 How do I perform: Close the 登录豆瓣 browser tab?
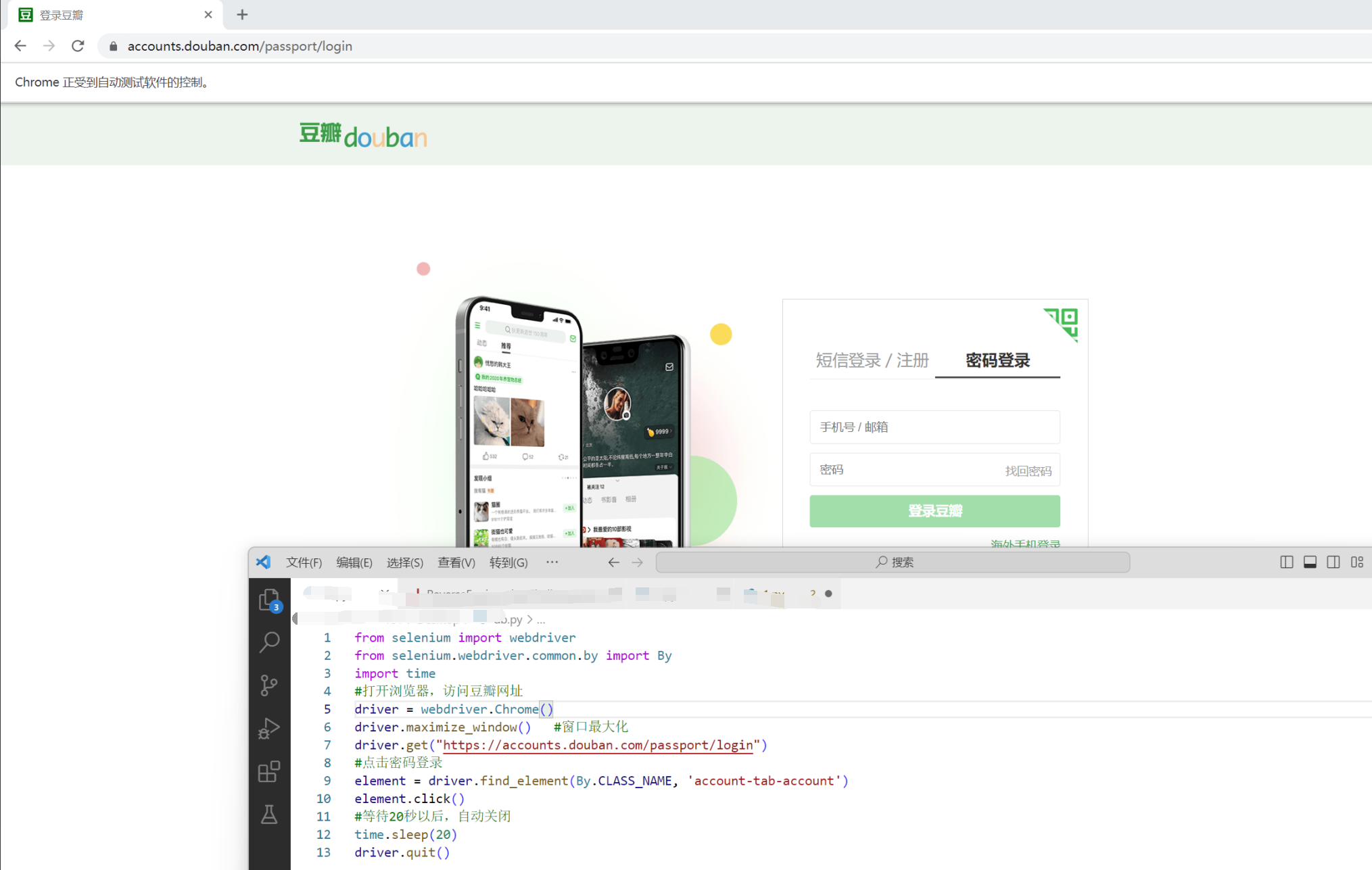208,14
